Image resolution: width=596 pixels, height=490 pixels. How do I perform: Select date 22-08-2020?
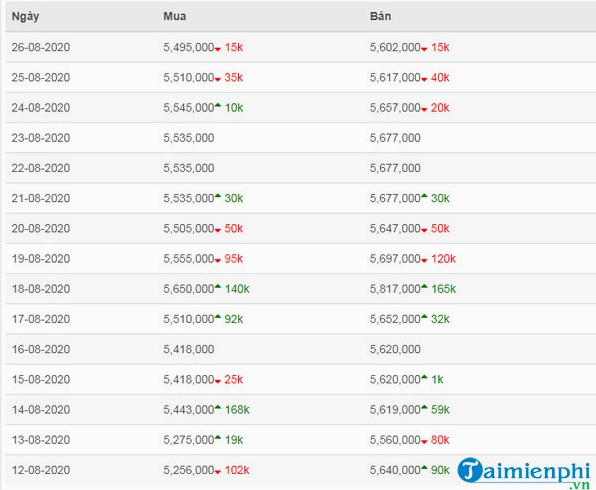pyautogui.click(x=41, y=168)
